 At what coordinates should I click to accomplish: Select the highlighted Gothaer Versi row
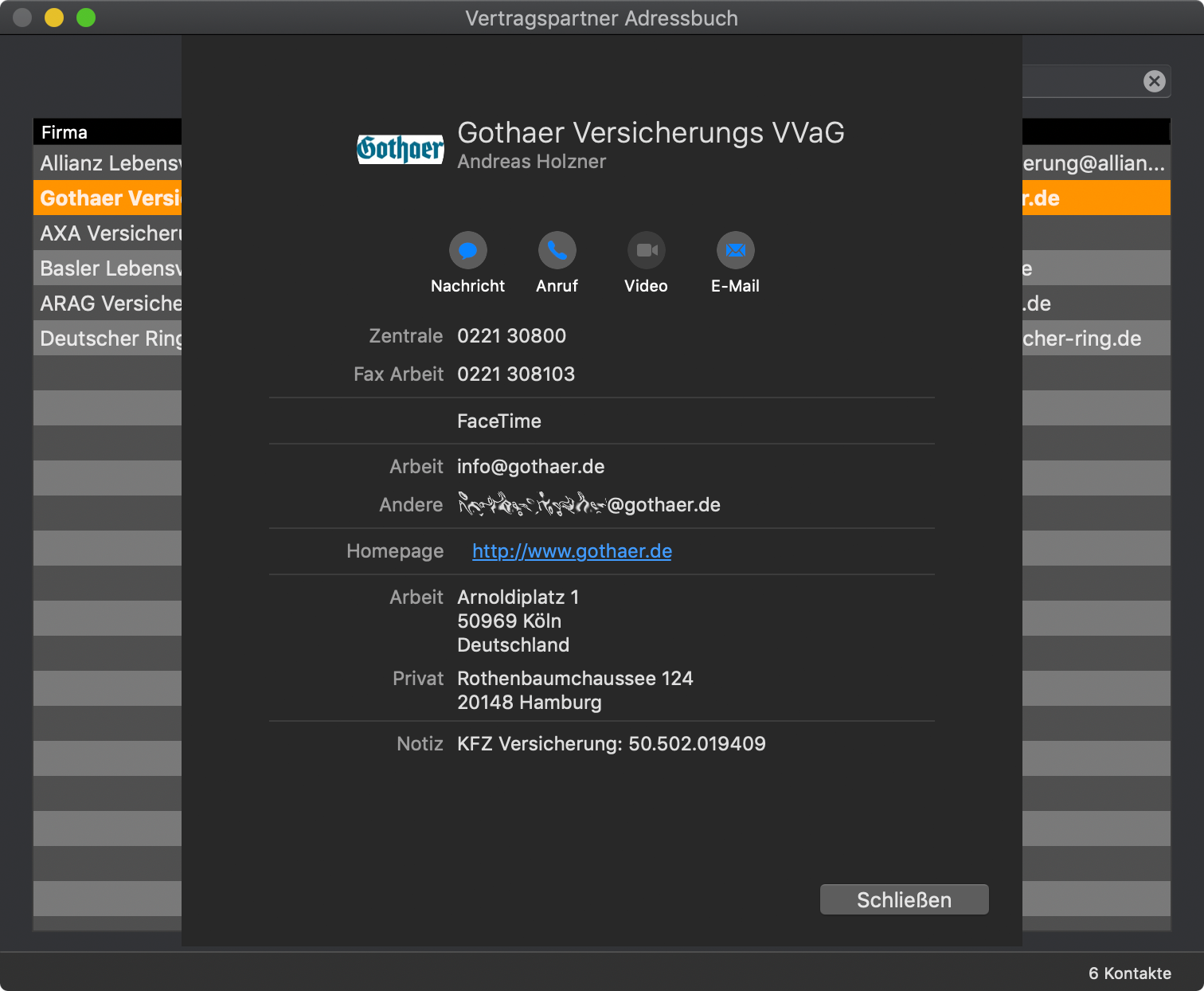pyautogui.click(x=107, y=198)
